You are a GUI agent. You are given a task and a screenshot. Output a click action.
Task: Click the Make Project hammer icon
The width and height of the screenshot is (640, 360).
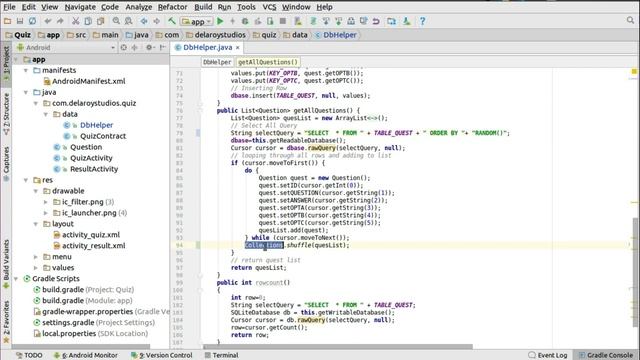[x=172, y=21]
